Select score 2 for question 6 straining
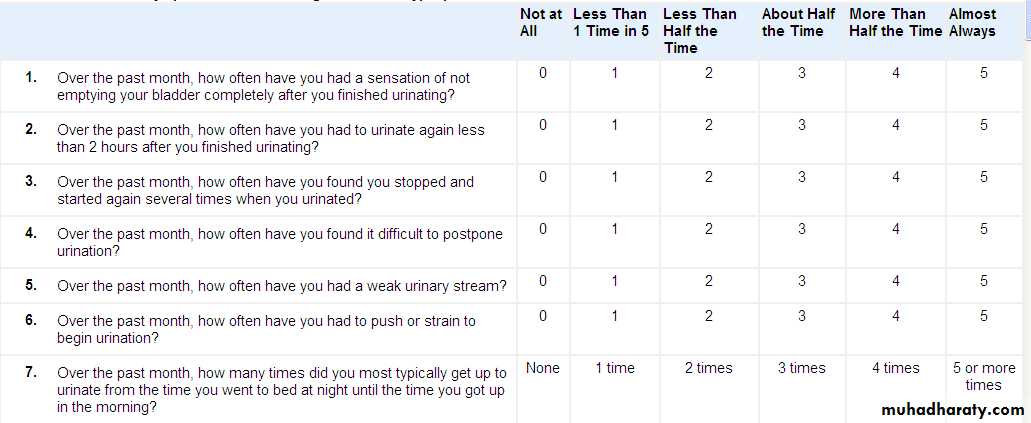 click(x=708, y=316)
